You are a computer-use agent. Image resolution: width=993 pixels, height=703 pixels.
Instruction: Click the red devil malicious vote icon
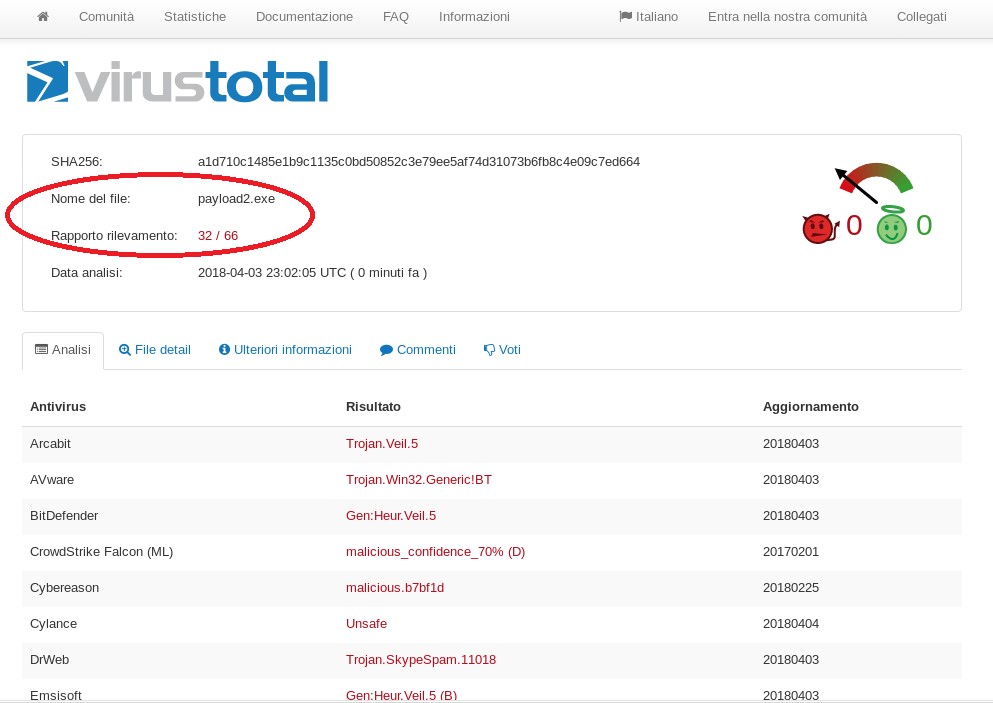click(x=820, y=228)
